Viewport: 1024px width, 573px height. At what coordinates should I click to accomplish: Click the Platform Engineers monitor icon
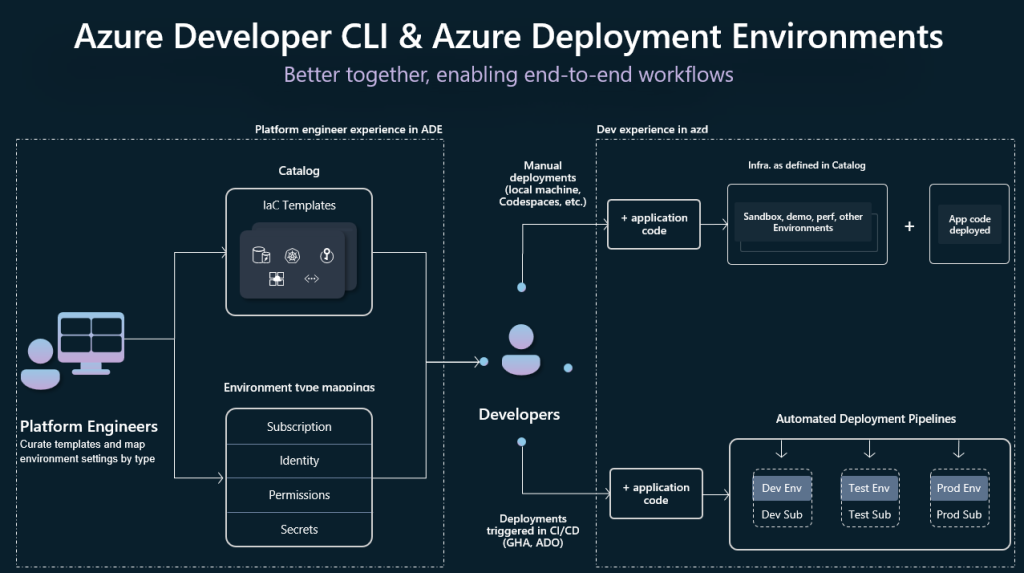pyautogui.click(x=91, y=343)
